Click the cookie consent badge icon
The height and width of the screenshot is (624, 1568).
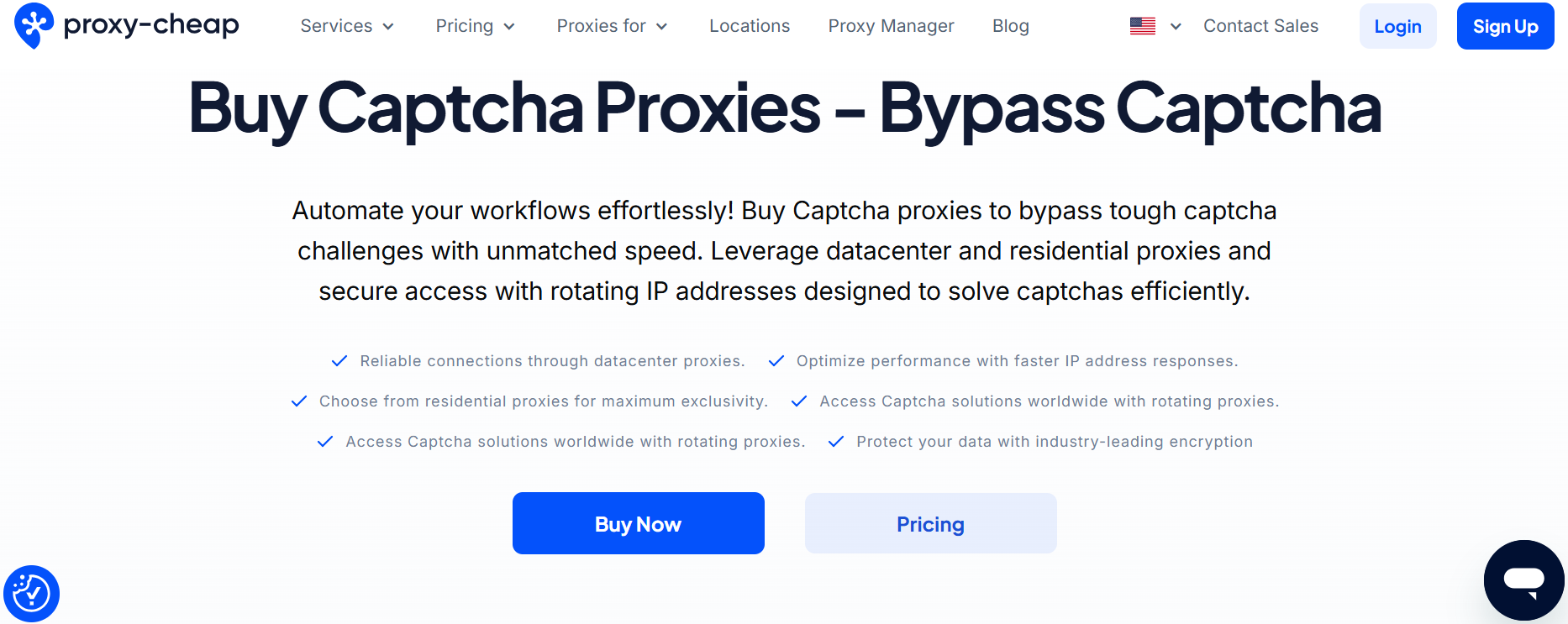pos(33,593)
